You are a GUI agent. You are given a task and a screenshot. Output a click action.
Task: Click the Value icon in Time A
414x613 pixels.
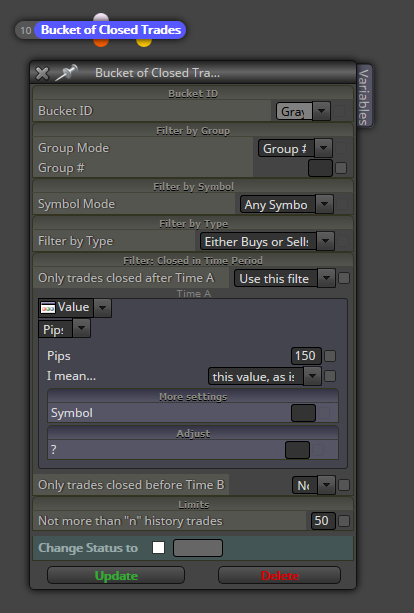[48, 308]
